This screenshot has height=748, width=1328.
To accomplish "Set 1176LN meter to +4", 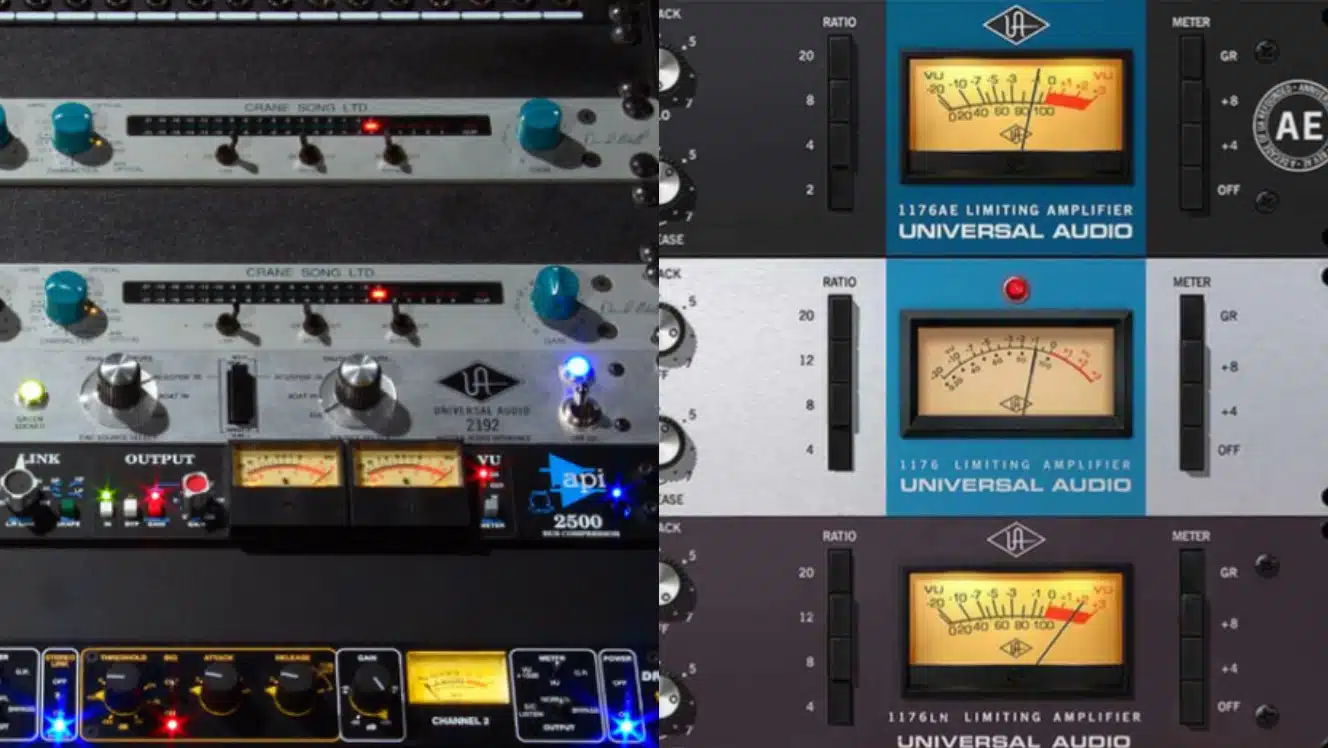I will [x=1192, y=660].
